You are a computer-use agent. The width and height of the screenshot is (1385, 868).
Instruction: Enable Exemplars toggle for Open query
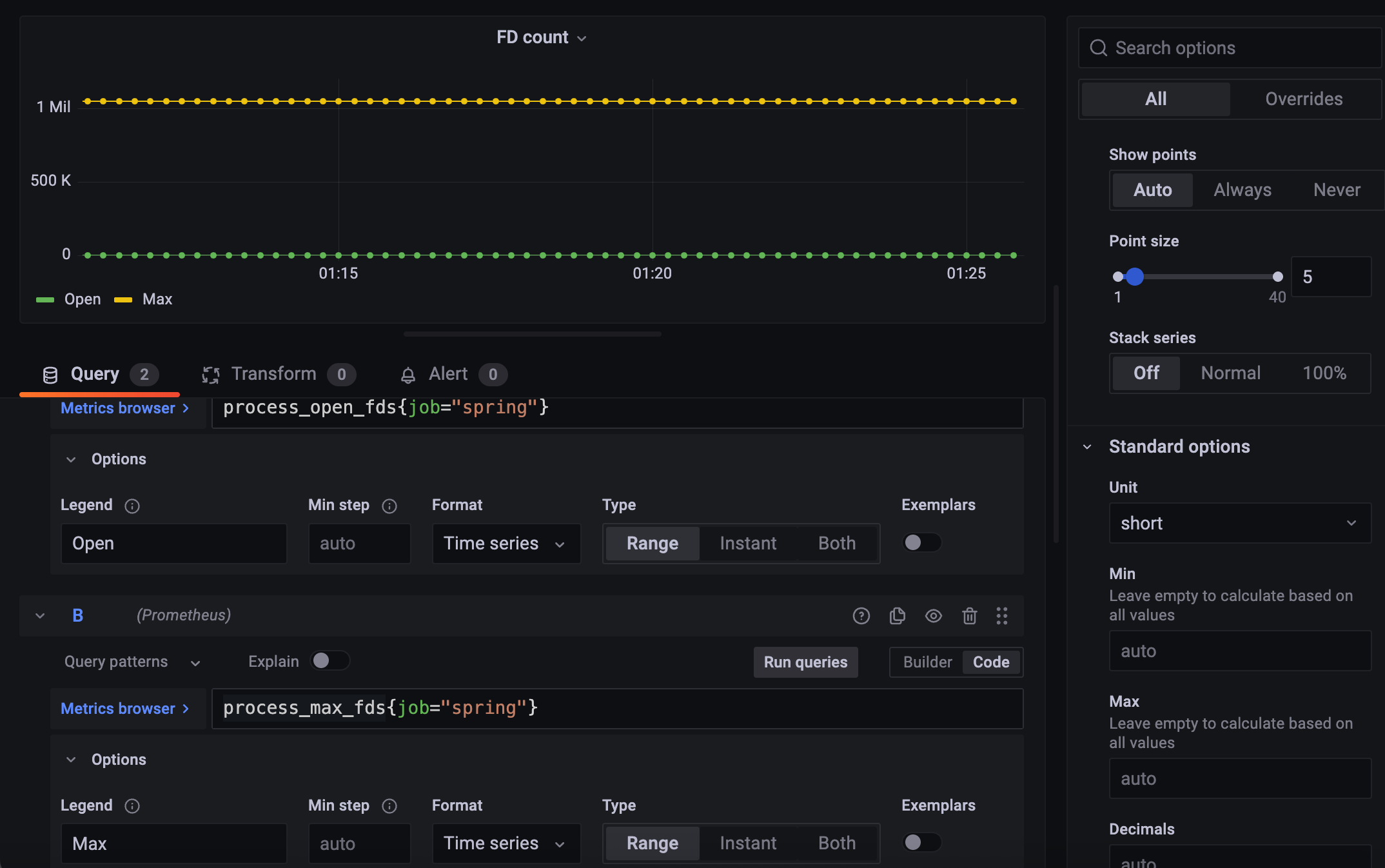pos(921,543)
